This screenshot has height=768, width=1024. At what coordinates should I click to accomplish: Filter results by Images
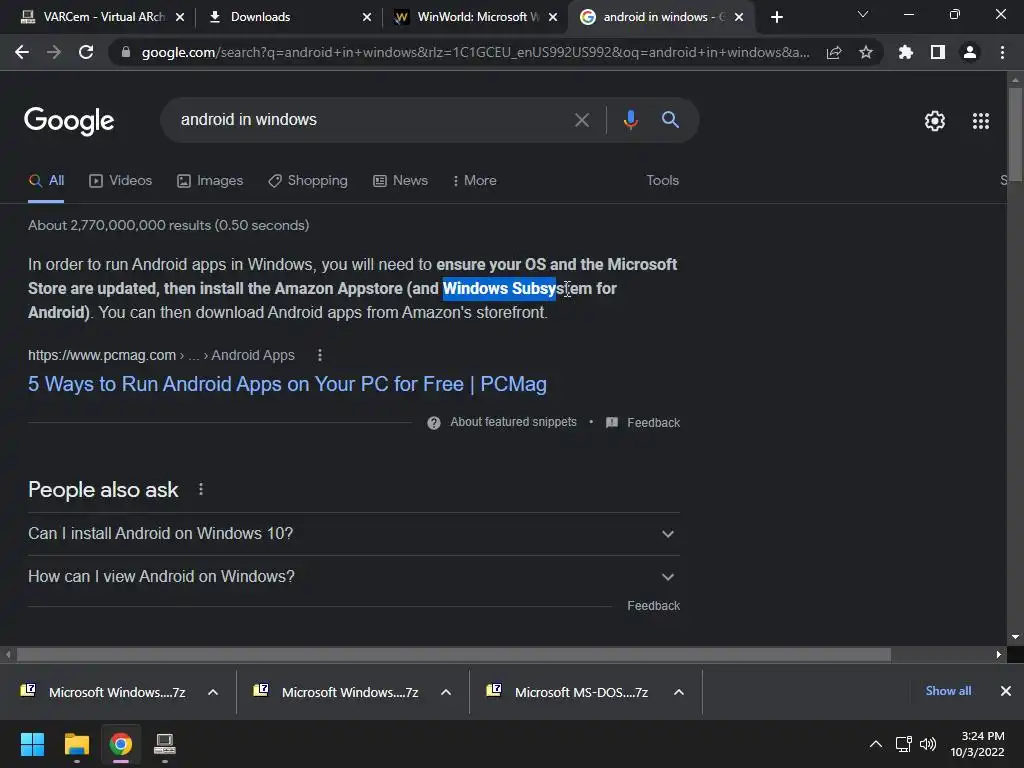pyautogui.click(x=210, y=181)
